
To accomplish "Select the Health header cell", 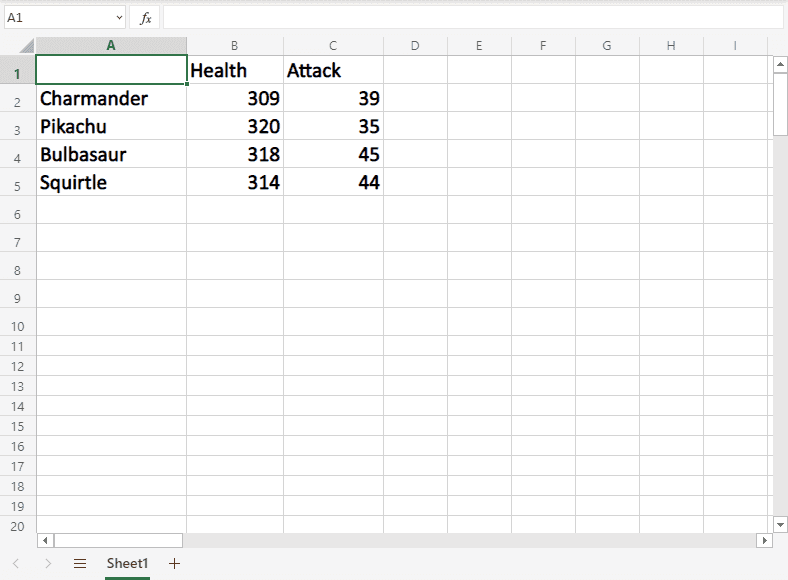I will tap(234, 71).
